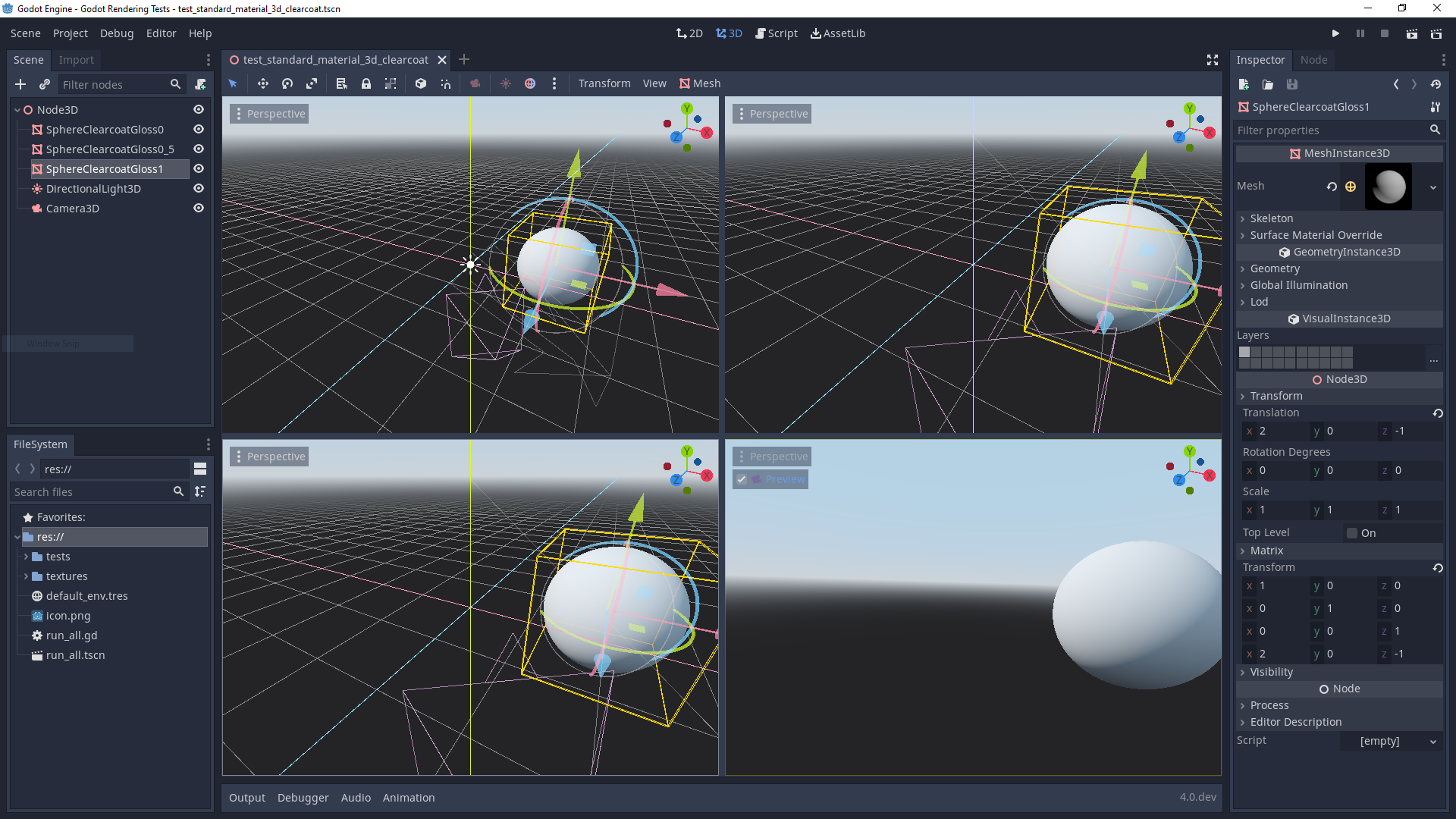Hide the DirectionalLight3D node with its eye icon
Viewport: 1456px width, 819px height.
(198, 188)
